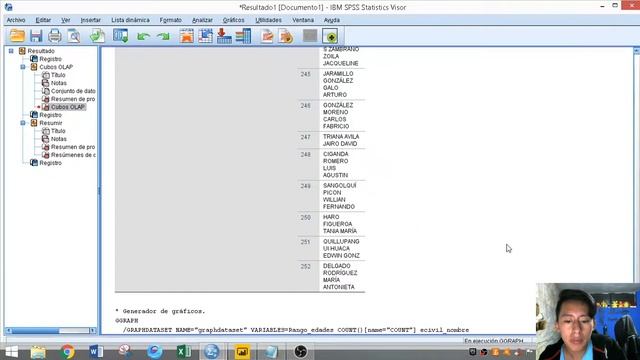The image size is (640, 360).
Task: Open the Ver menu
Action: pyautogui.click(x=66, y=20)
